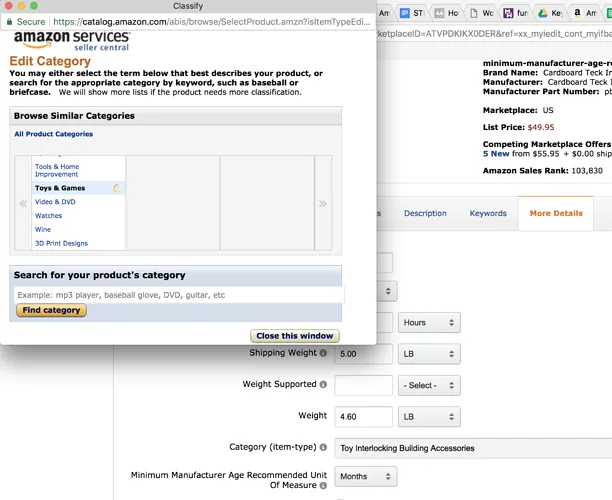The height and width of the screenshot is (500, 612).
Task: Click info icon beside Shipping Weight
Action: 323,353
